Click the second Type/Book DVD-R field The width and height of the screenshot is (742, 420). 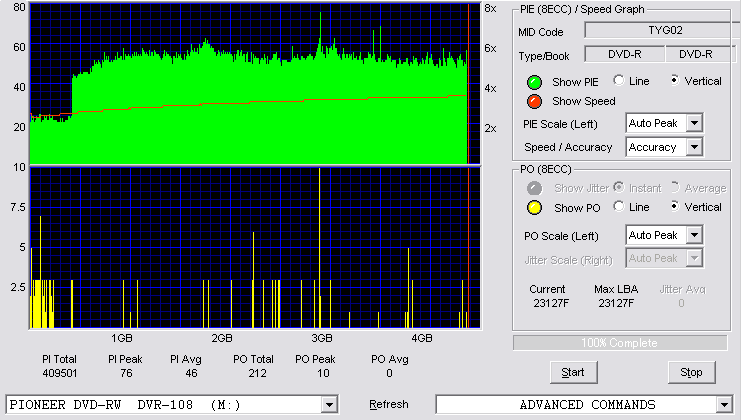tap(700, 54)
